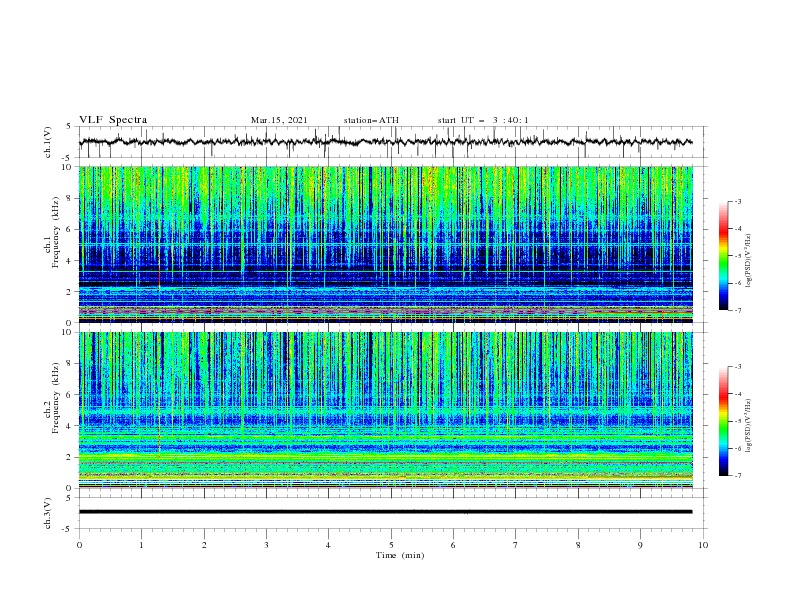The image size is (792, 612).
Task: Click the "VLF Spectra" title text
Action: point(113,120)
